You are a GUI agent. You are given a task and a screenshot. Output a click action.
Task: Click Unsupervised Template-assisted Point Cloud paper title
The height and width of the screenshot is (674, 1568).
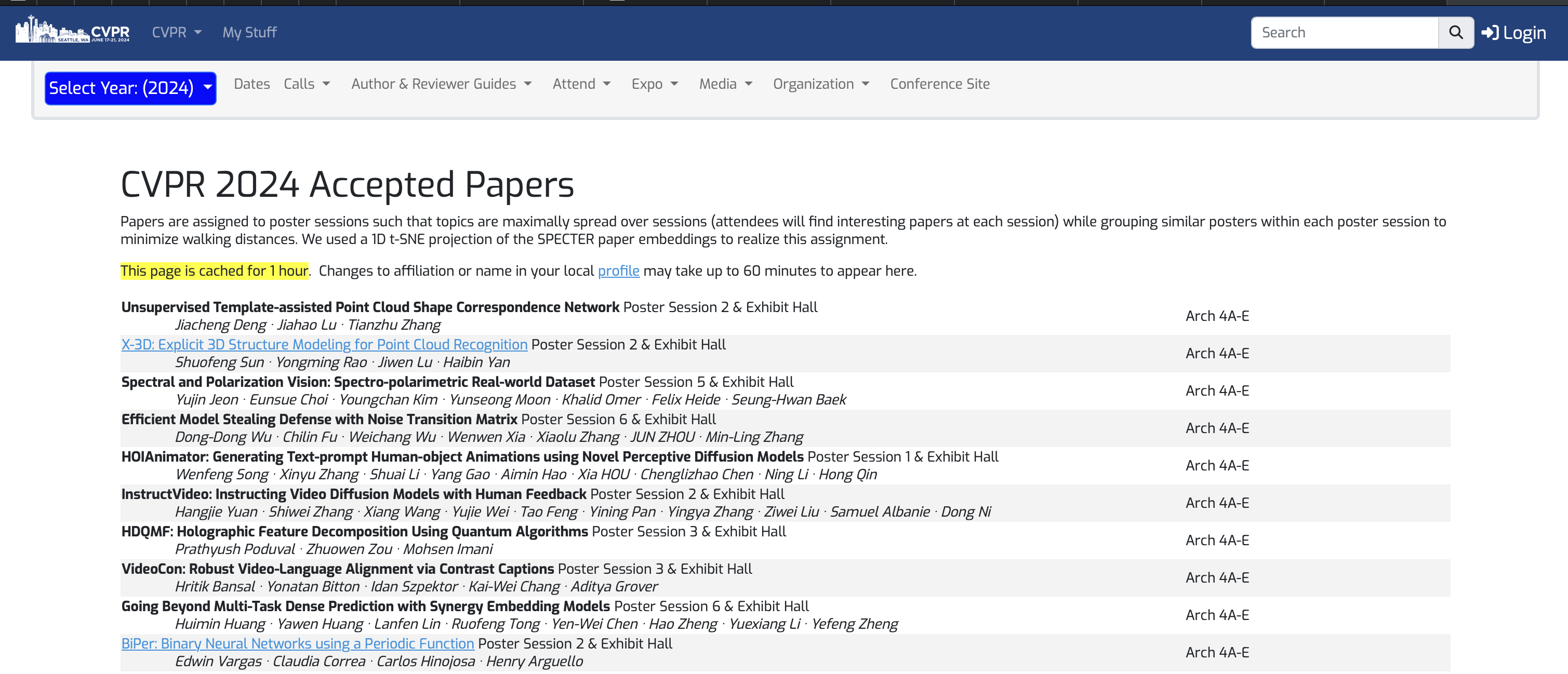pyautogui.click(x=370, y=307)
